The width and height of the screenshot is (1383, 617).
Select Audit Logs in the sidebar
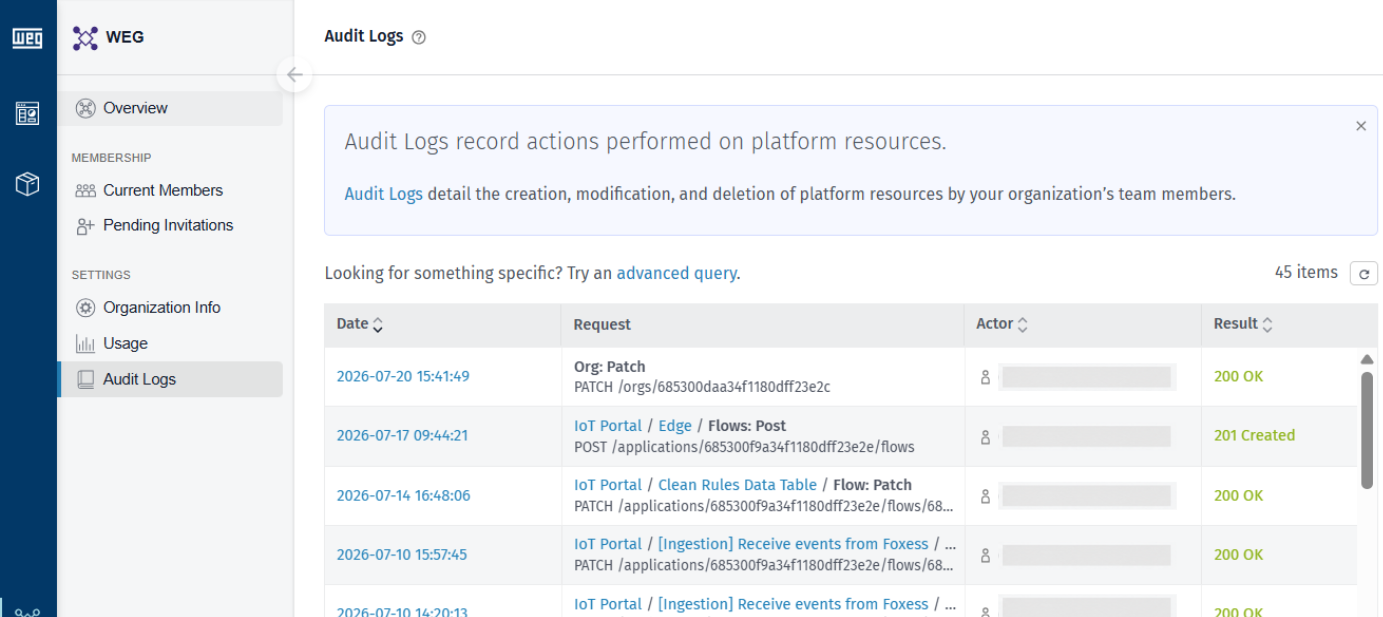click(x=170, y=380)
